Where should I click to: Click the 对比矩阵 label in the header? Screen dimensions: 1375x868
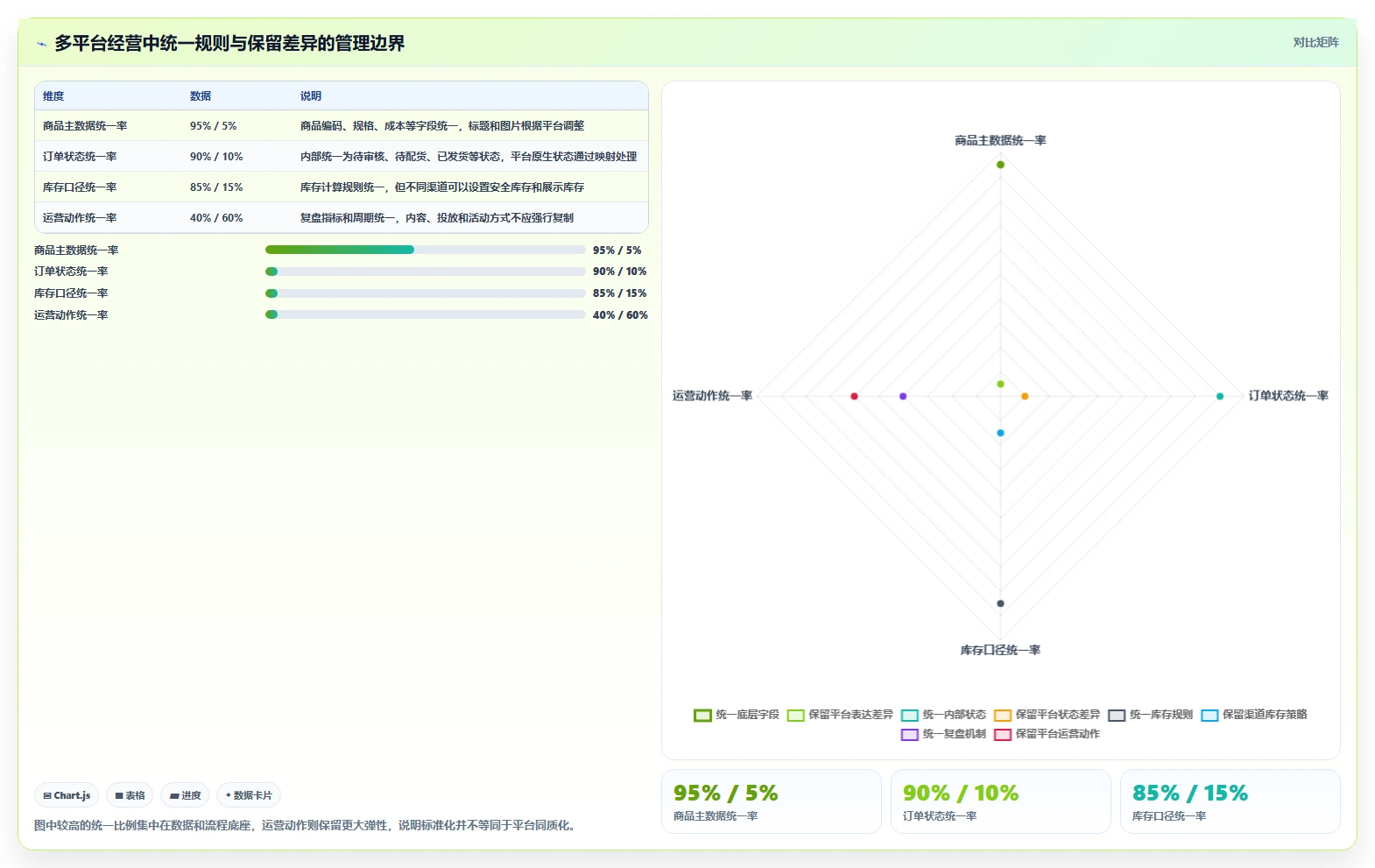coord(1315,42)
